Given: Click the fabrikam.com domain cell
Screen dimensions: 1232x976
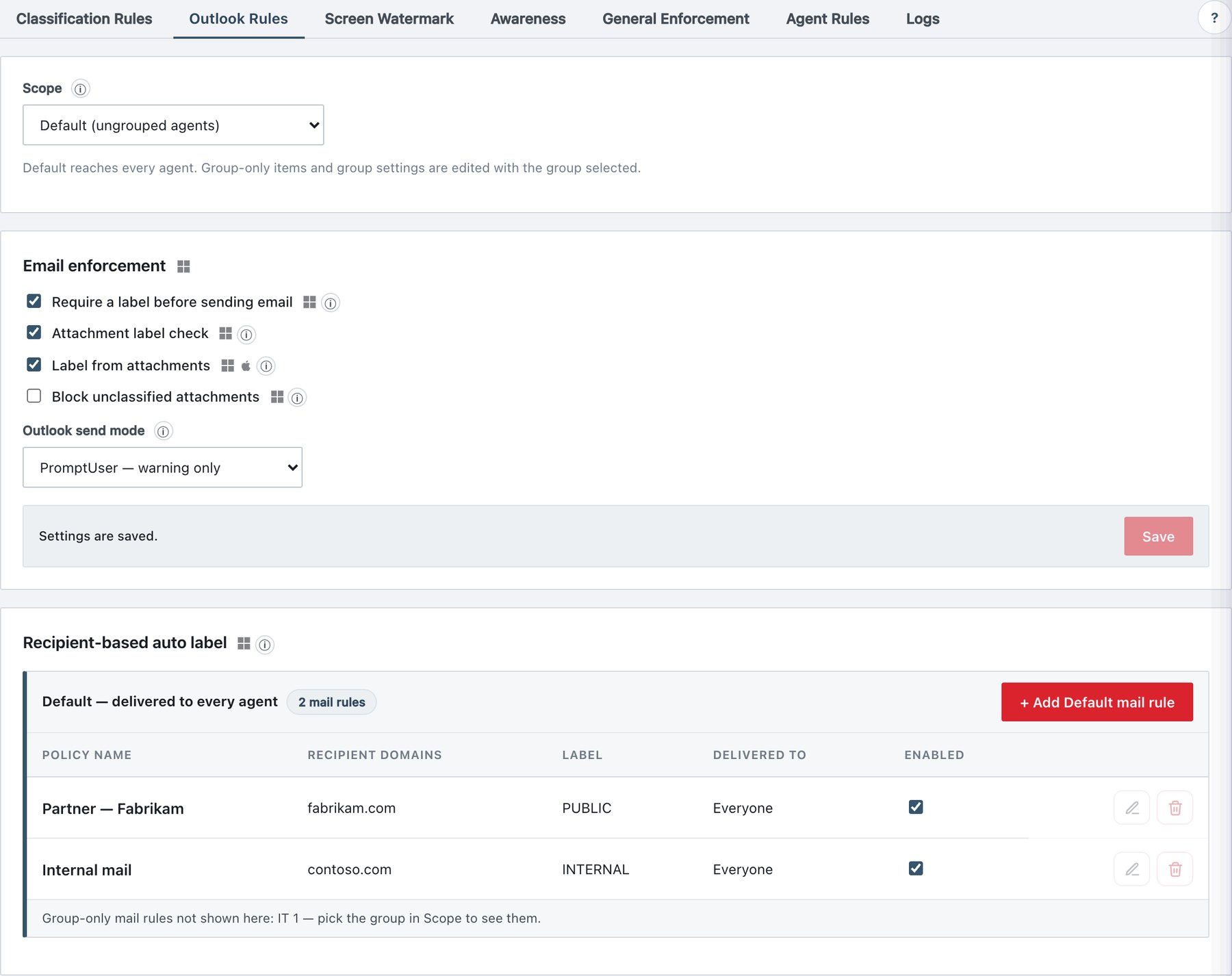Looking at the screenshot, I should point(352,808).
